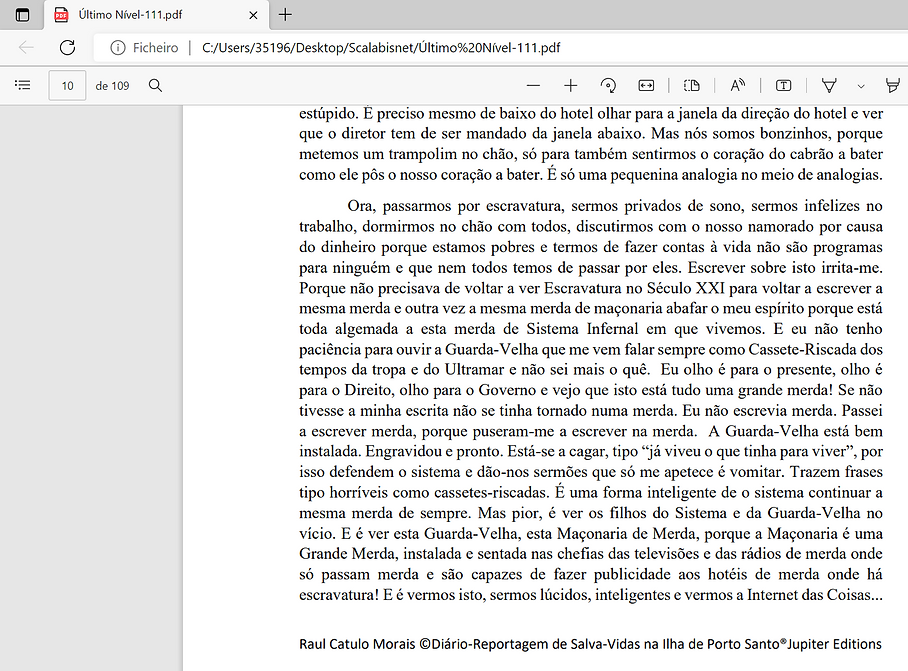This screenshot has height=671, width=908.
Task: Start Read aloud for the PDF
Action: coord(737,86)
